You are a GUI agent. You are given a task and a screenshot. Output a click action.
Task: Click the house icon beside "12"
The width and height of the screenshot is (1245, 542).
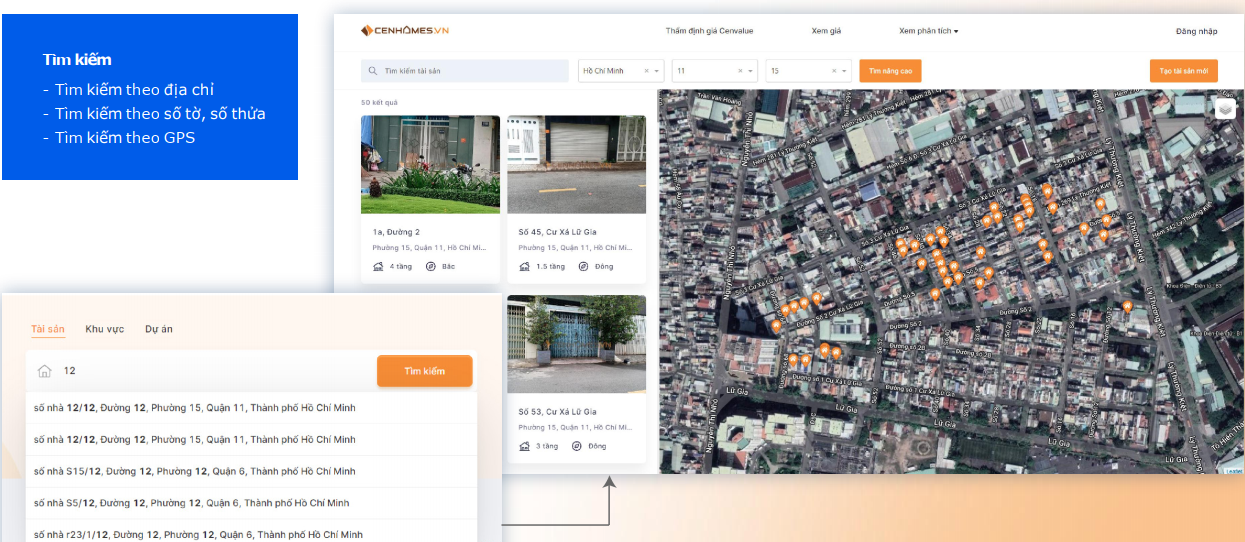point(44,371)
